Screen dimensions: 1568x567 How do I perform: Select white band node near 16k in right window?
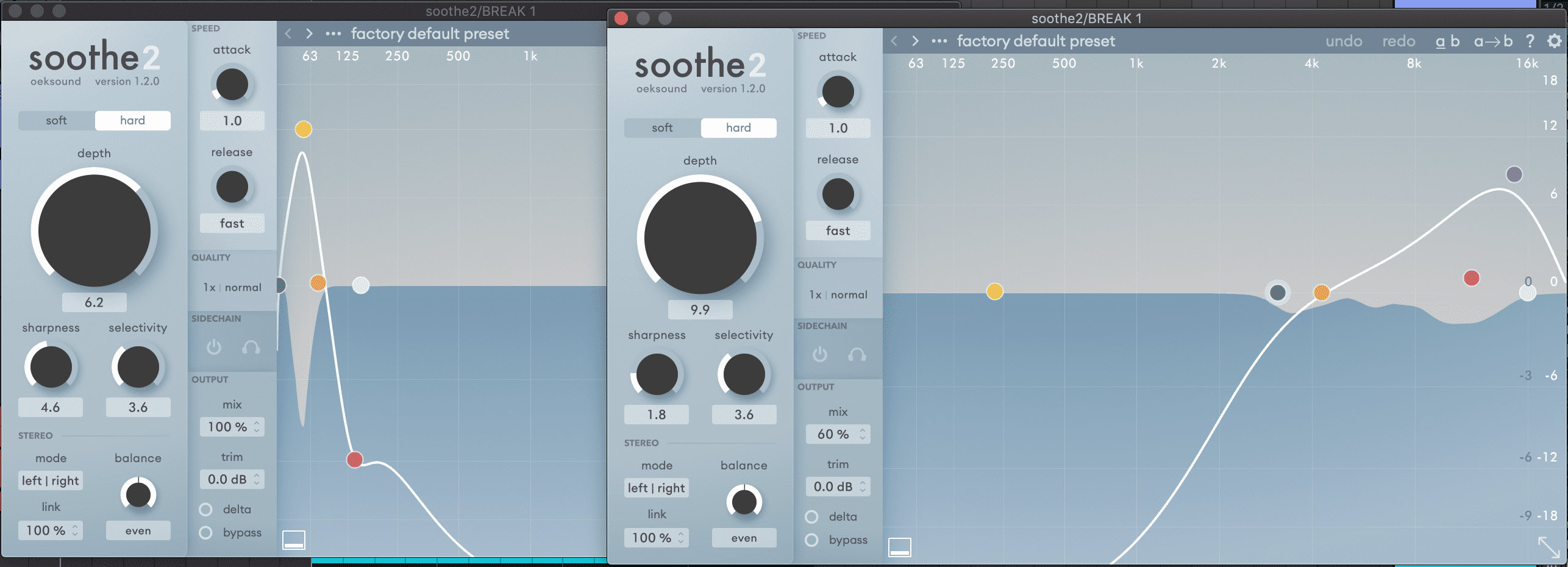[x=1527, y=293]
